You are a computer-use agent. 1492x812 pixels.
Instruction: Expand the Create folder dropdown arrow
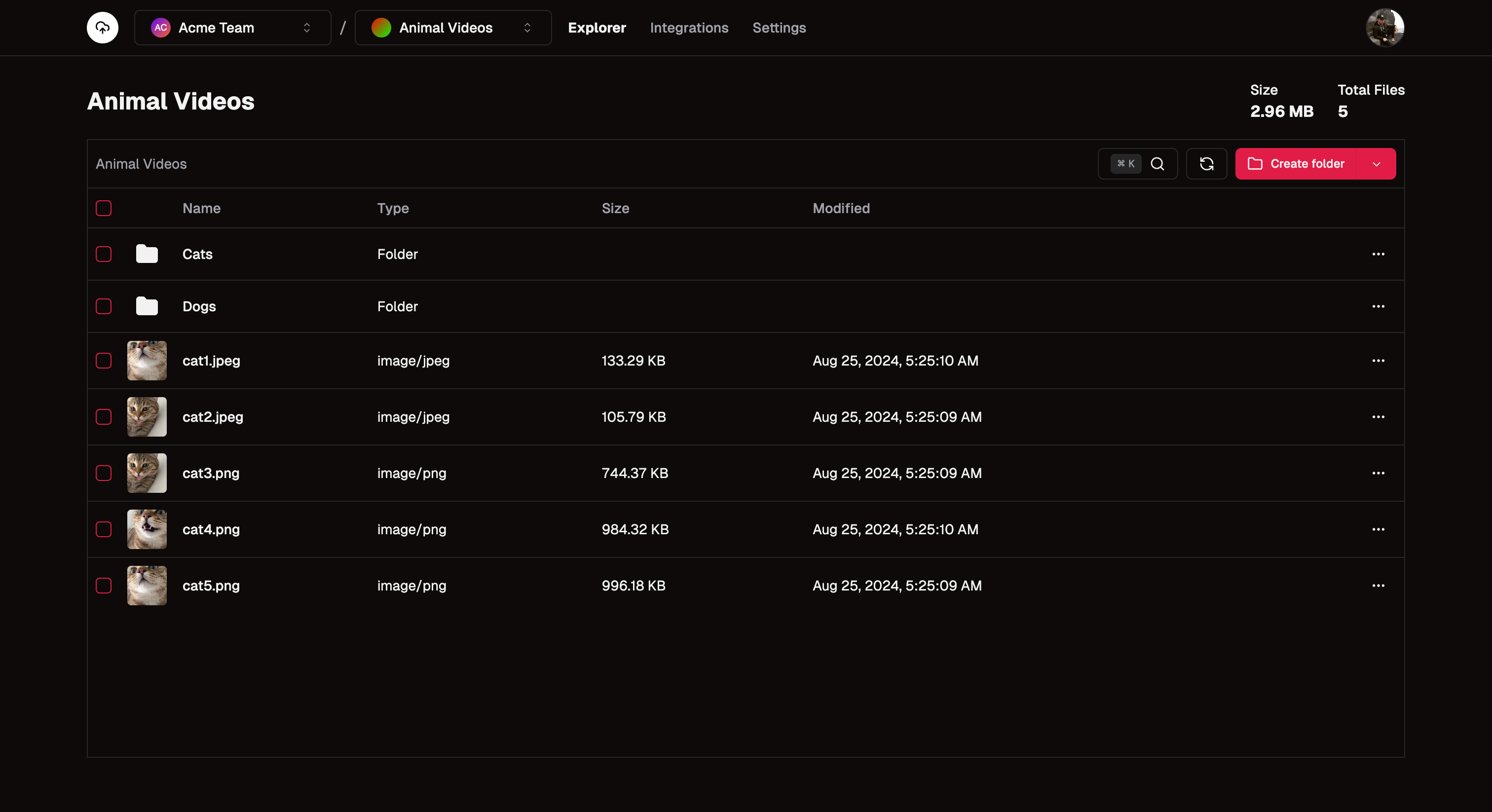(1377, 164)
